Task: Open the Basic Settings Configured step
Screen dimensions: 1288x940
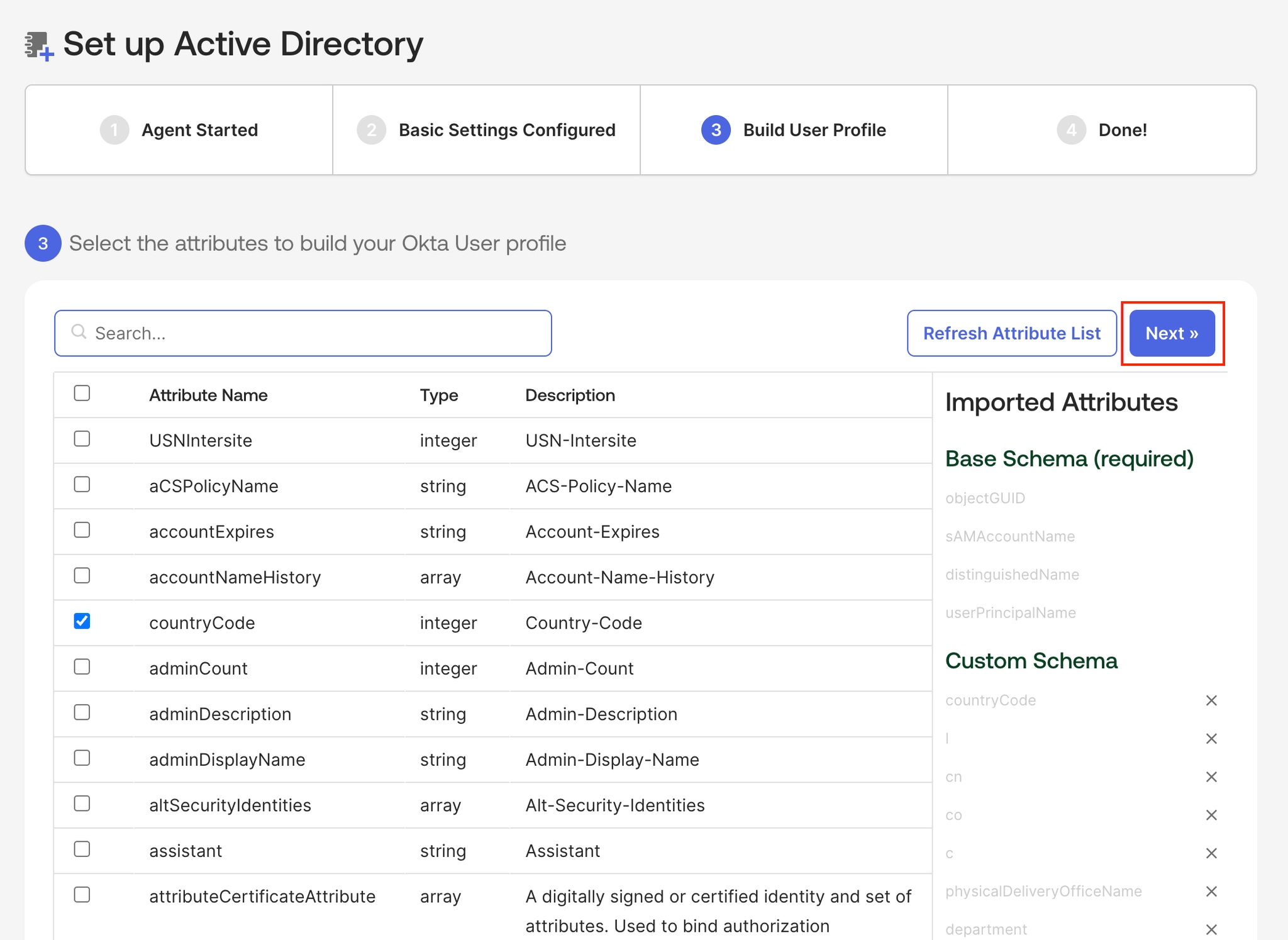Action: click(x=486, y=130)
